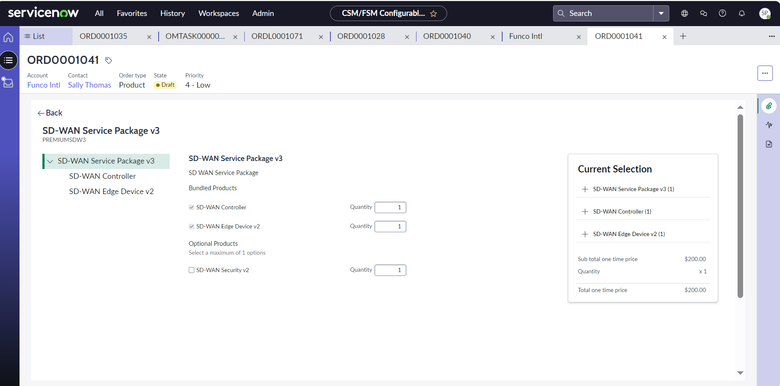Click the scrollbar down arrow

click(740, 373)
